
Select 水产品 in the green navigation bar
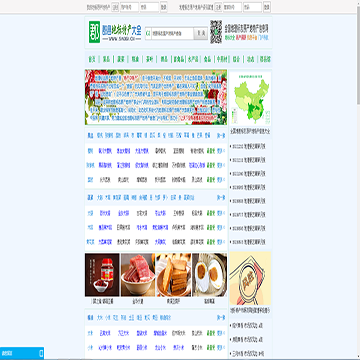192,59
